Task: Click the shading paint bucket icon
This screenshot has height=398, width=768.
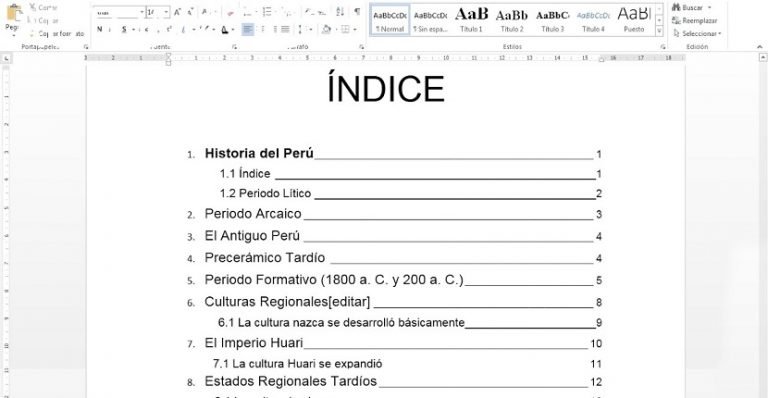Action: [326, 29]
